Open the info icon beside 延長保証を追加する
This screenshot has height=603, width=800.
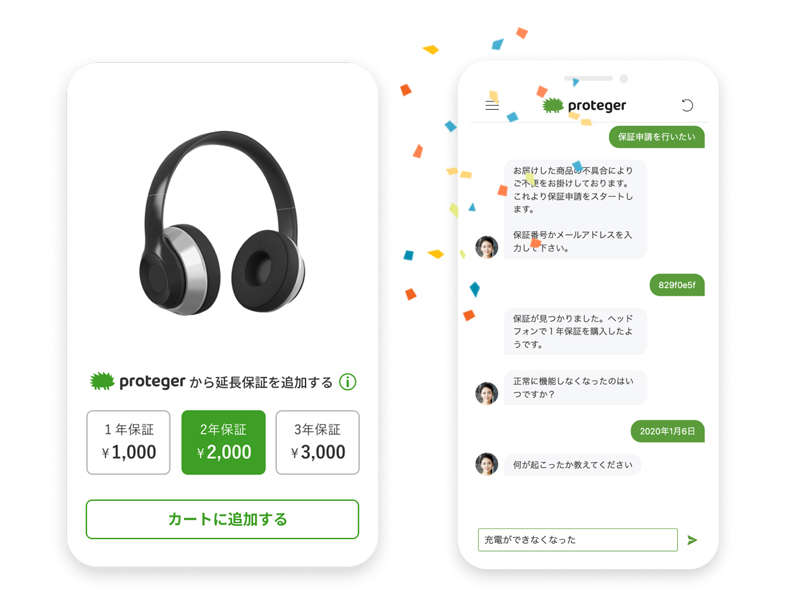pos(348,382)
